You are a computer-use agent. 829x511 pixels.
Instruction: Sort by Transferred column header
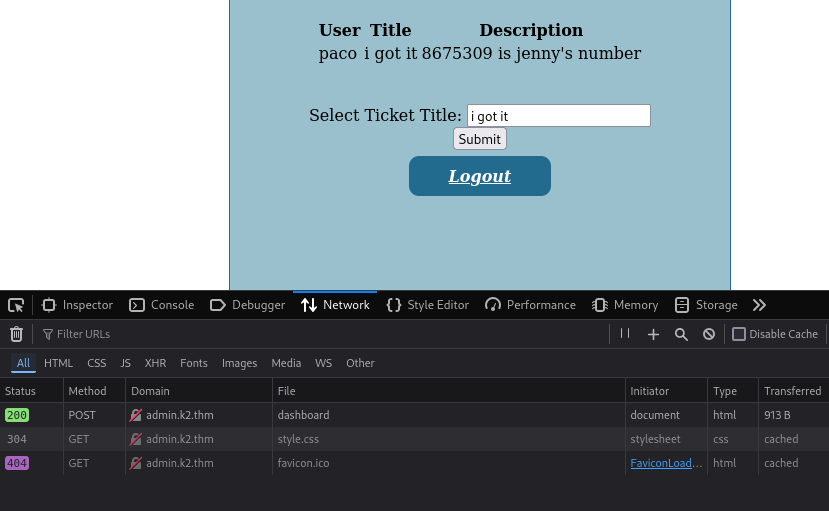click(x=794, y=391)
